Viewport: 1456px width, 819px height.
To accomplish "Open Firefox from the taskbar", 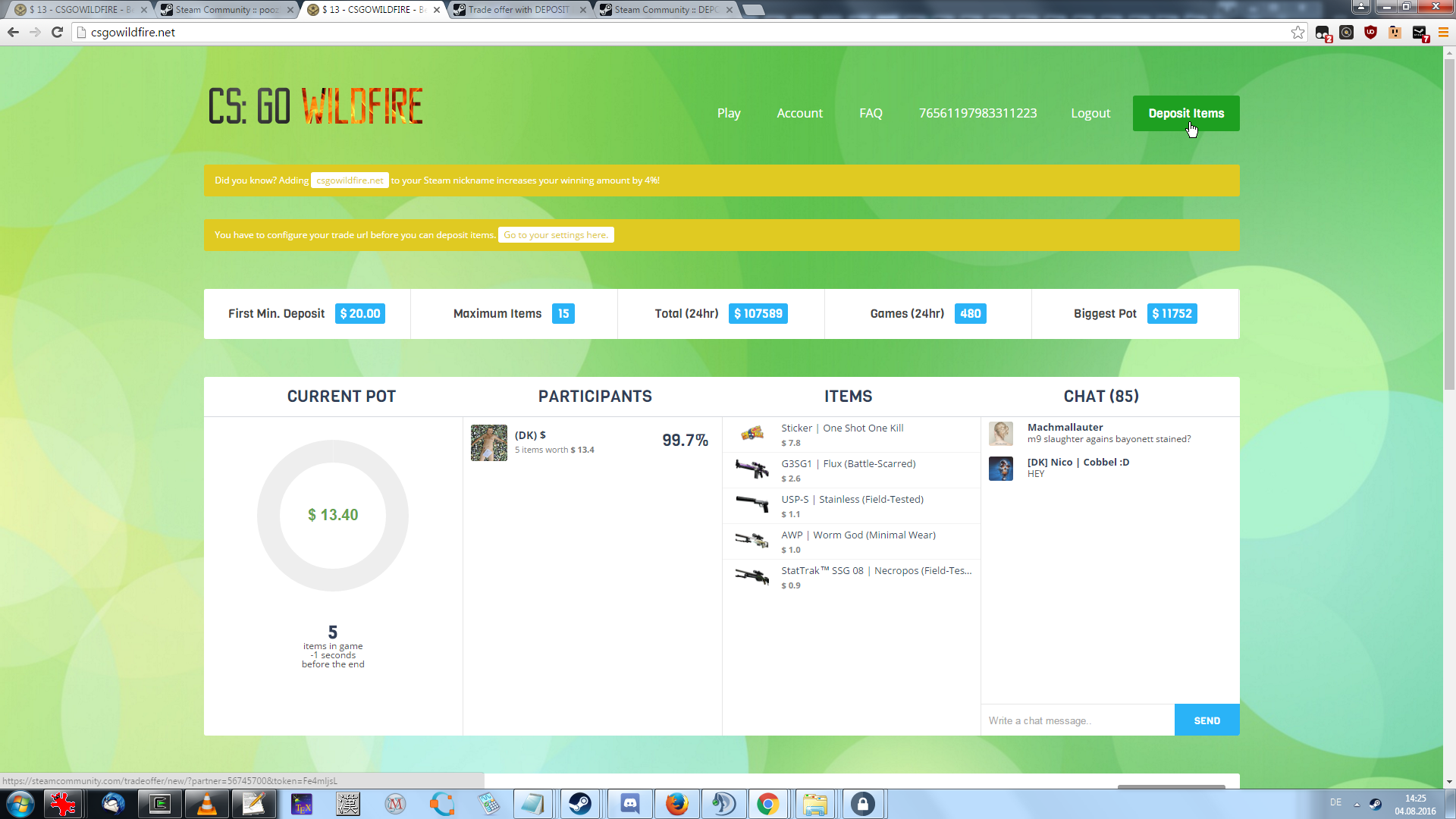I will click(x=676, y=804).
